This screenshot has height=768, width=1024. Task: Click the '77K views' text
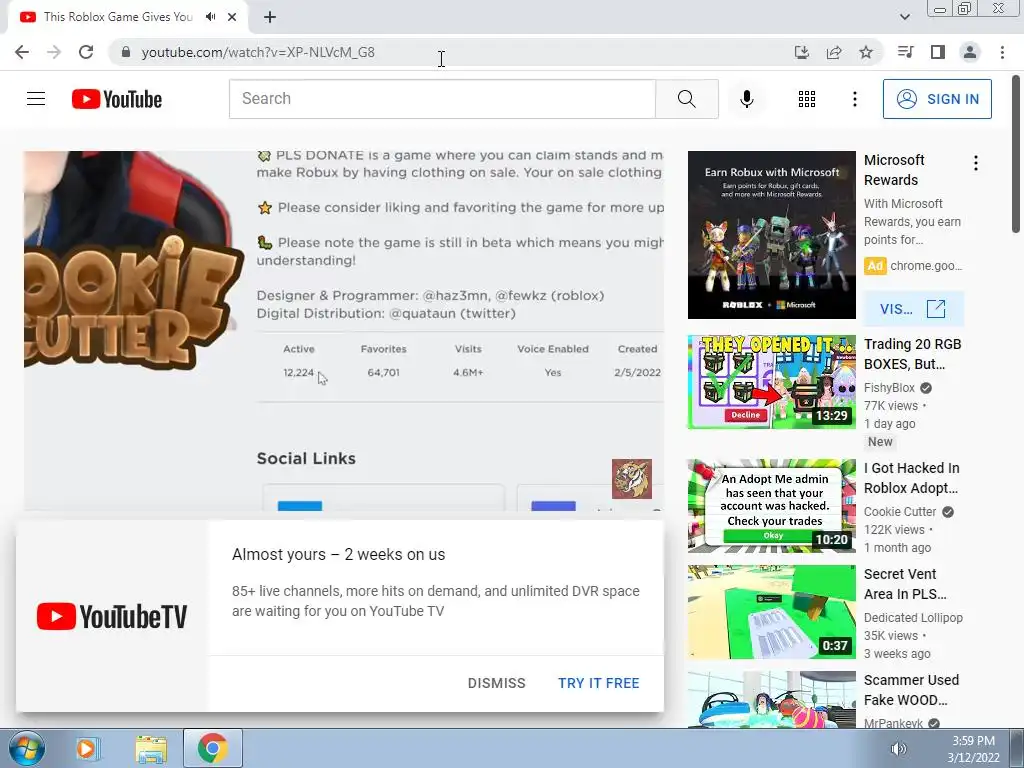coord(891,406)
